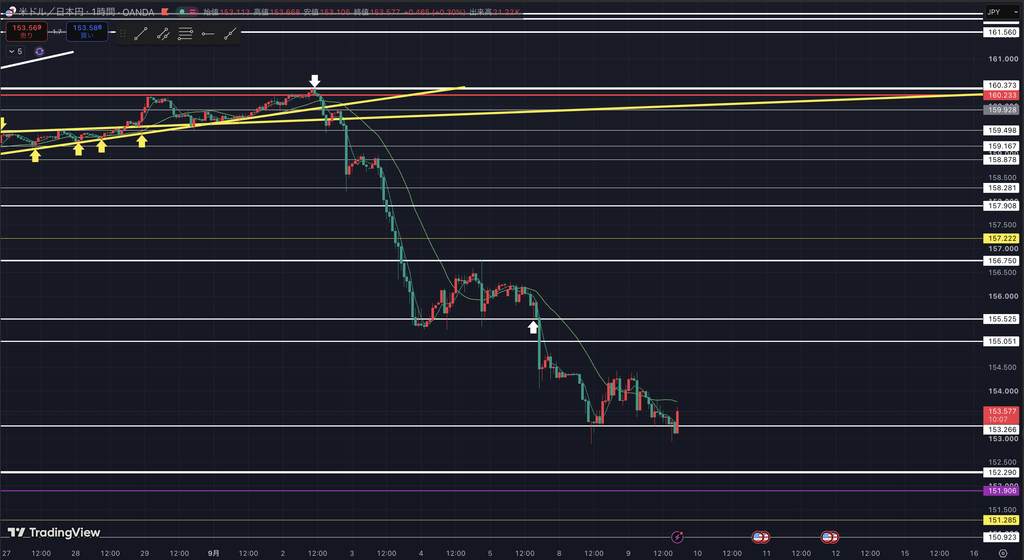Choose the horizontal lines multi-level tool
The height and width of the screenshot is (560, 1024).
point(185,34)
